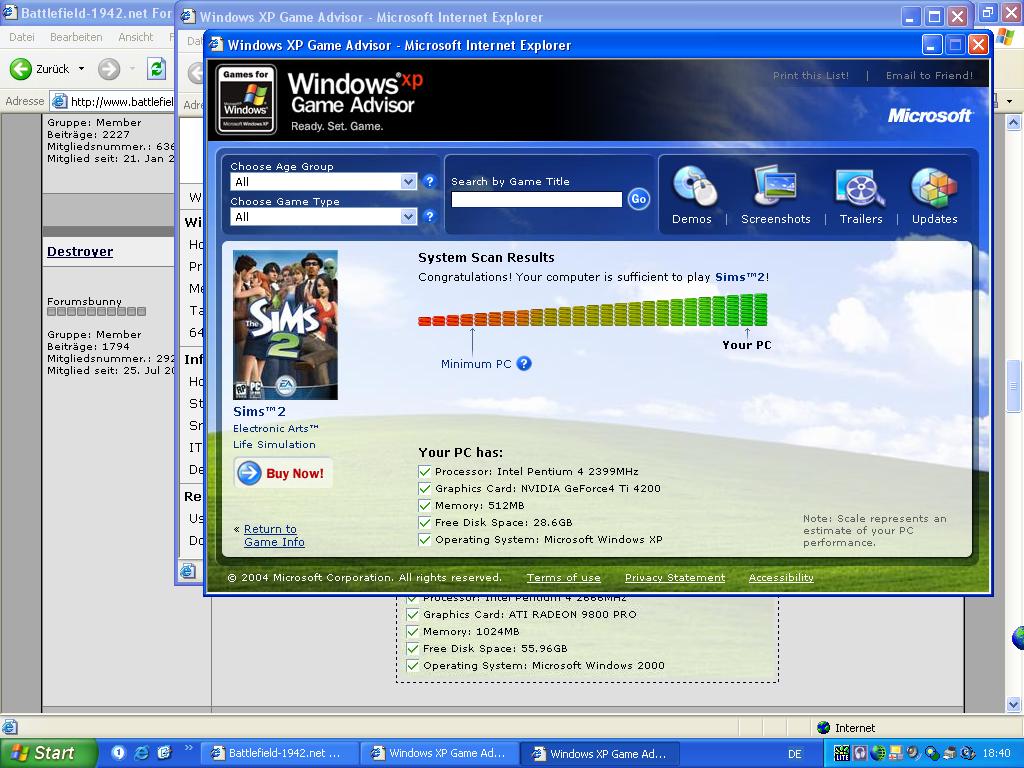Open the Demos section icon

click(x=695, y=187)
